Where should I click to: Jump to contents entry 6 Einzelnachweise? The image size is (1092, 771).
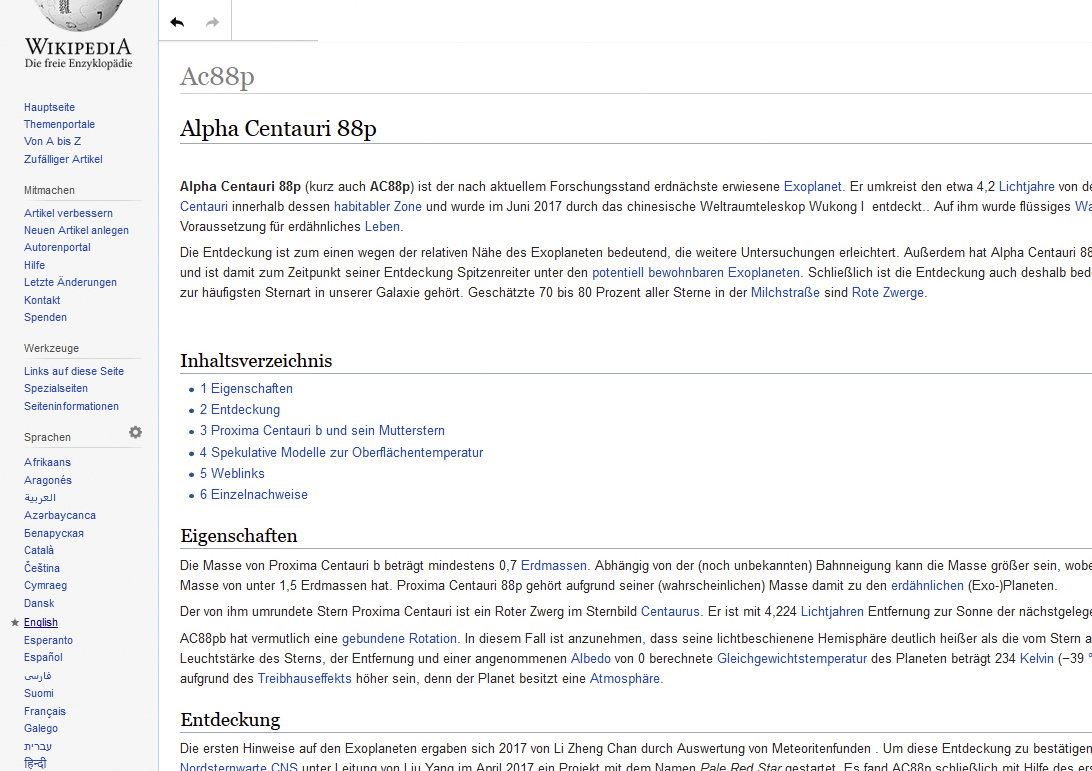tap(254, 494)
